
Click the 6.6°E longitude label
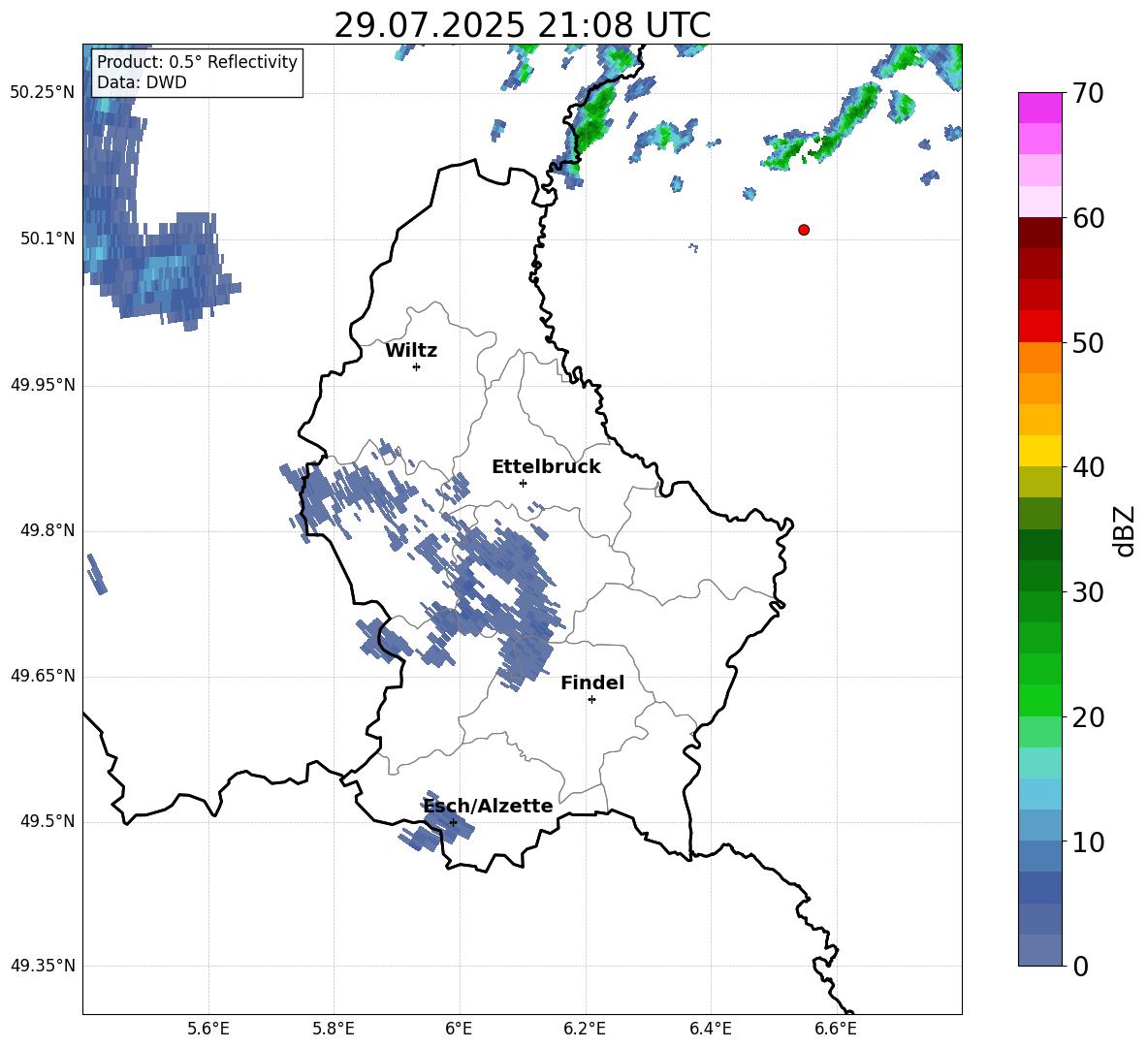[836, 1029]
